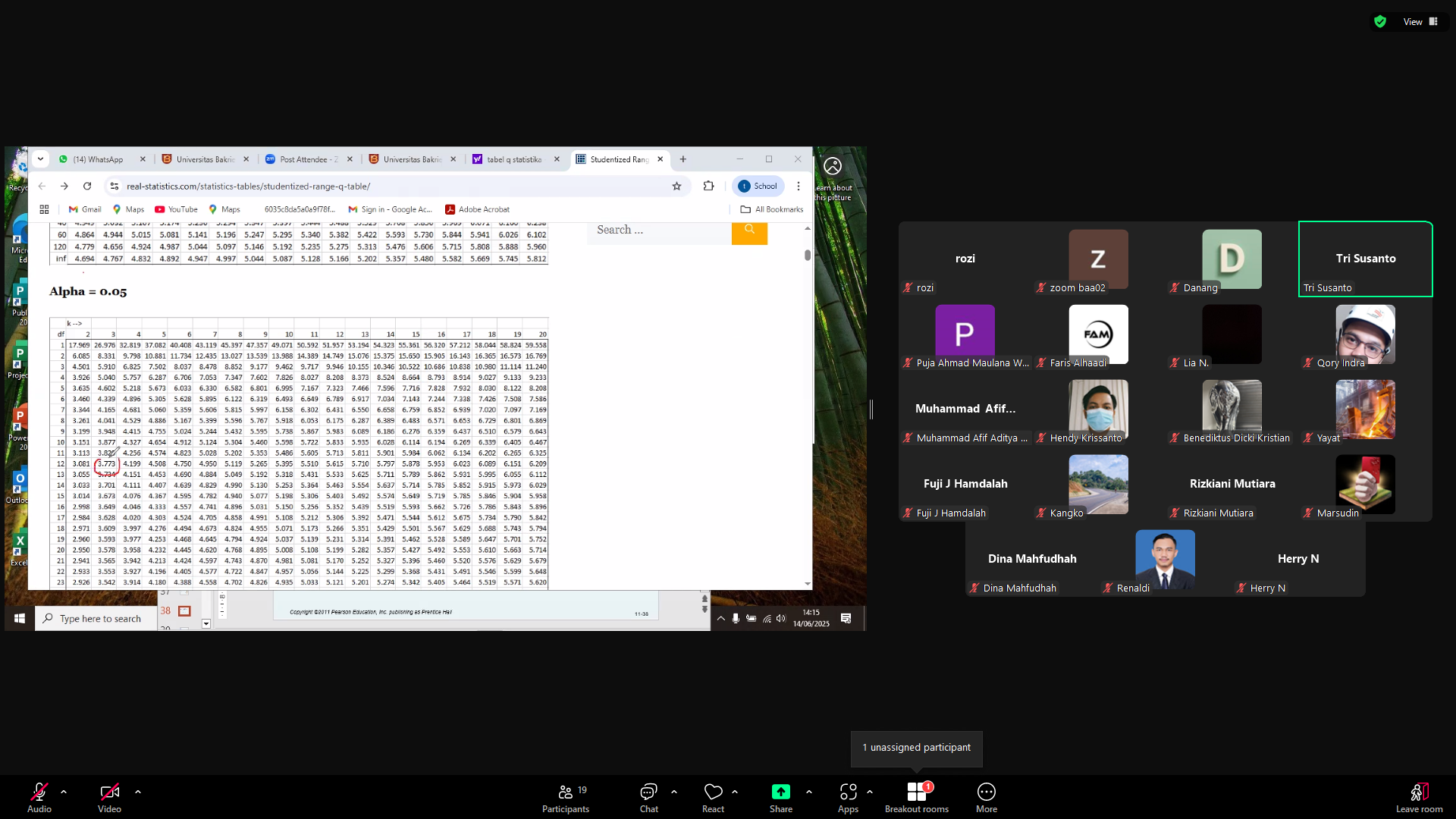Open the View layout menu
This screenshot has height=819, width=1456.
(1420, 22)
